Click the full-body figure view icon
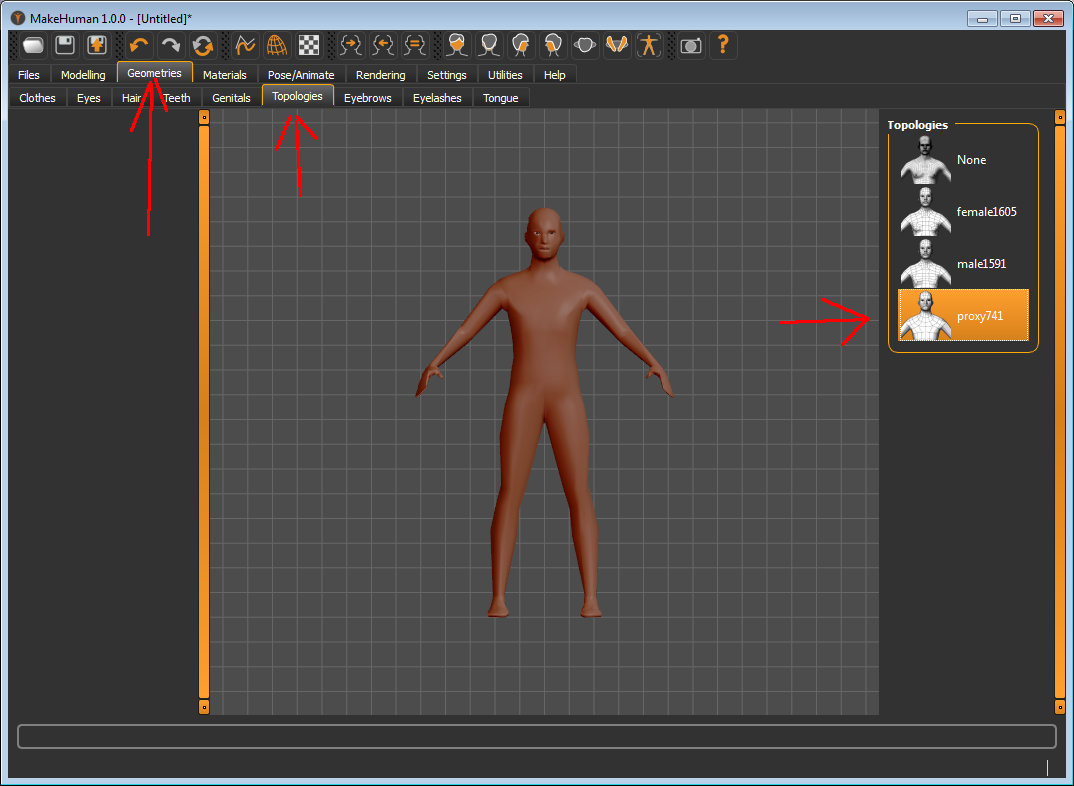 pos(649,45)
